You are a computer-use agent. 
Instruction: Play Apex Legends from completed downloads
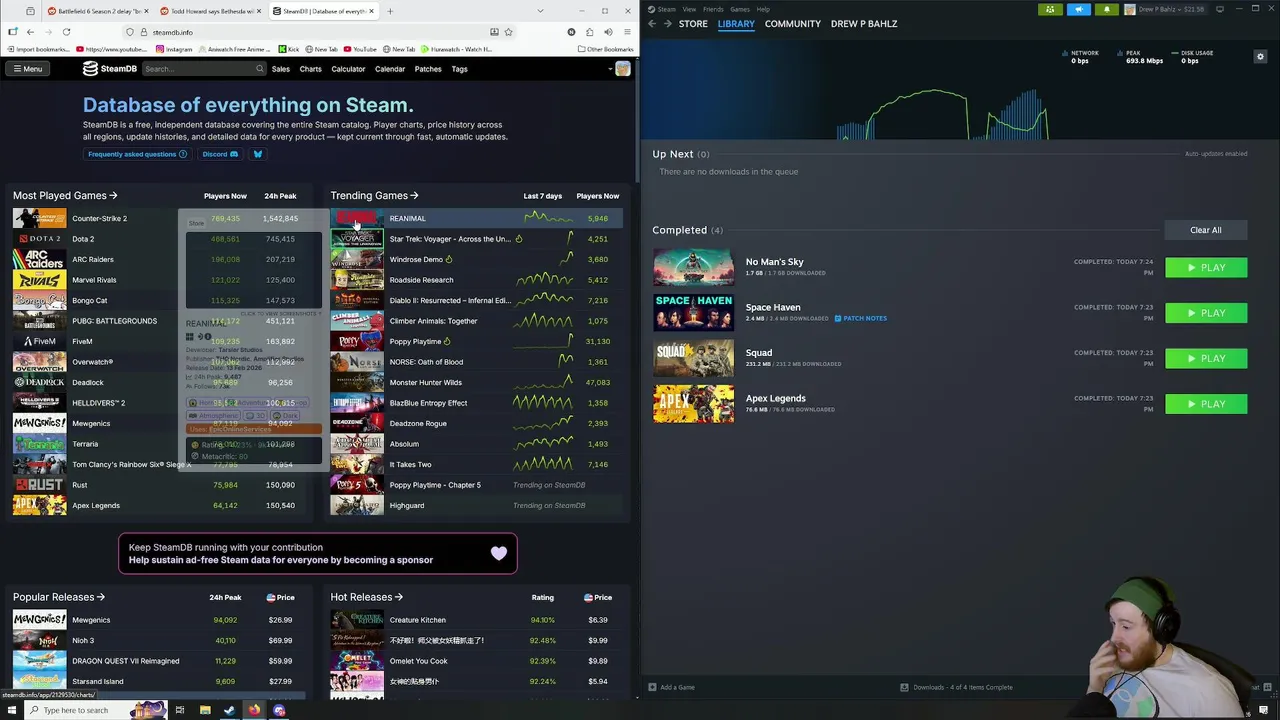(x=1206, y=404)
